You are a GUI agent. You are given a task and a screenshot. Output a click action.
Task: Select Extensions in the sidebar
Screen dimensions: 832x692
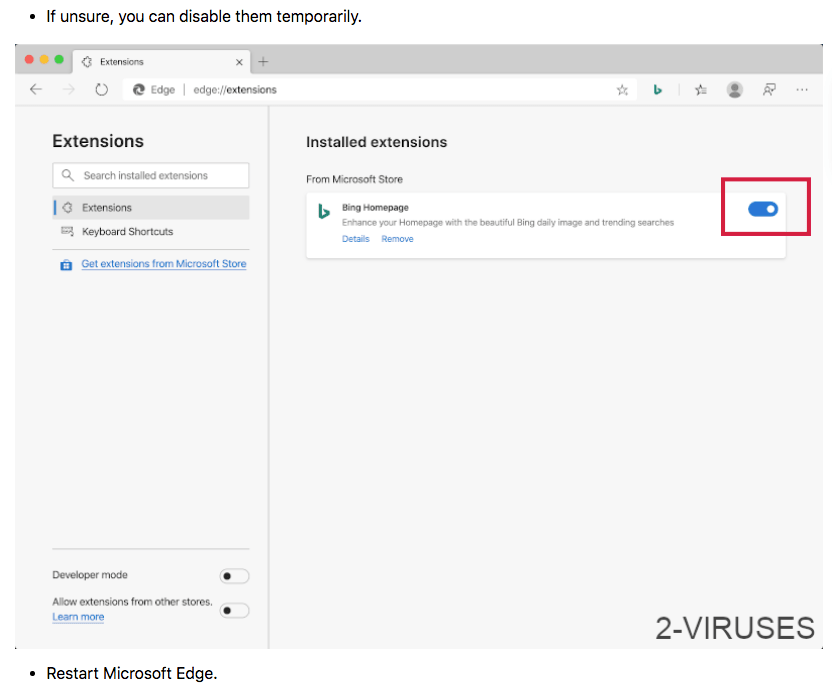[151, 207]
